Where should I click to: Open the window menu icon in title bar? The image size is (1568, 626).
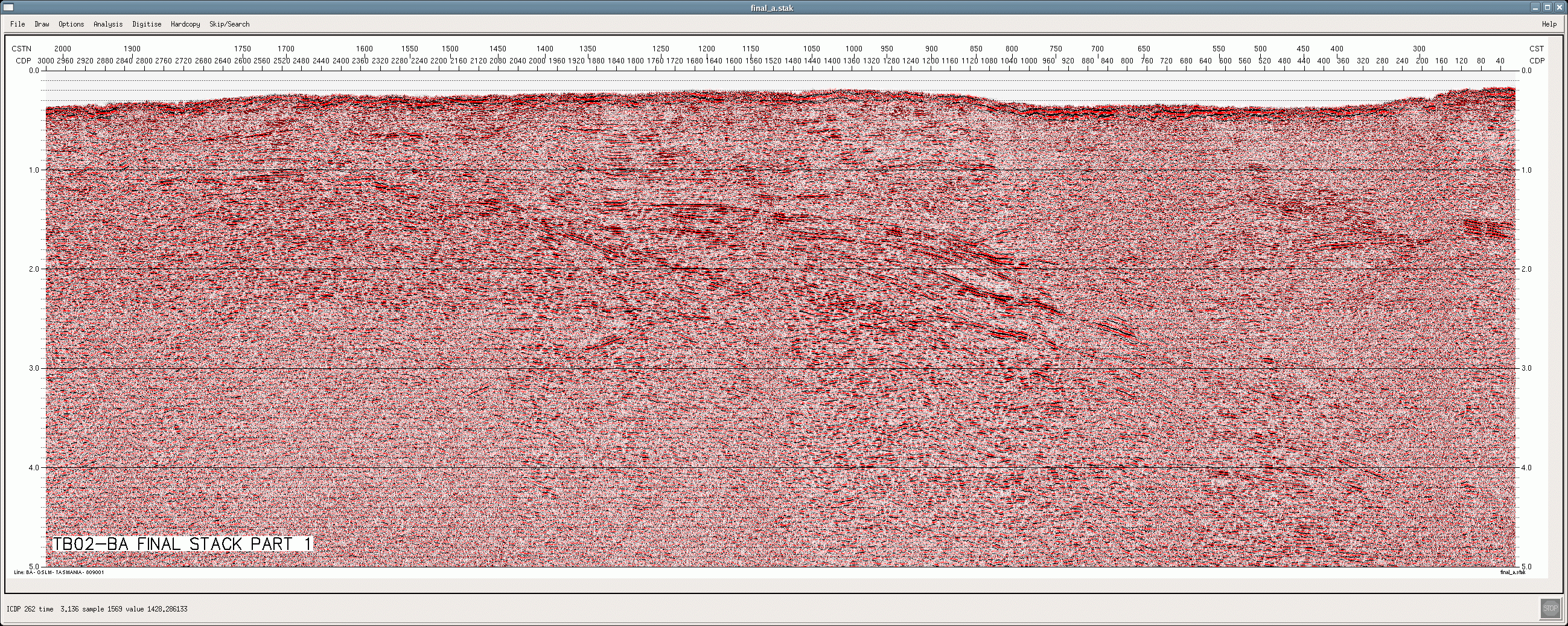coord(8,7)
